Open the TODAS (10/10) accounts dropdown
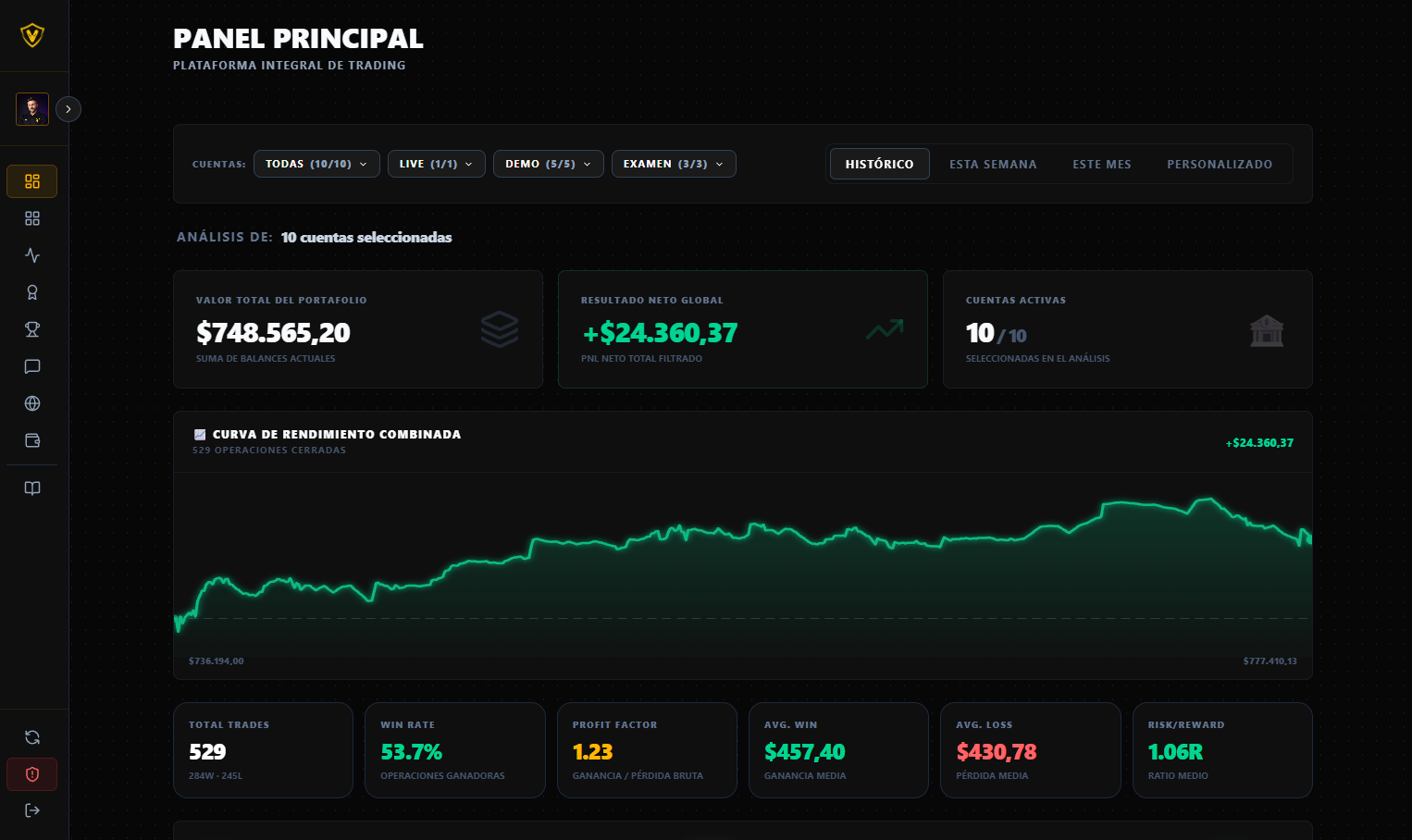This screenshot has height=840, width=1412. pyautogui.click(x=316, y=164)
